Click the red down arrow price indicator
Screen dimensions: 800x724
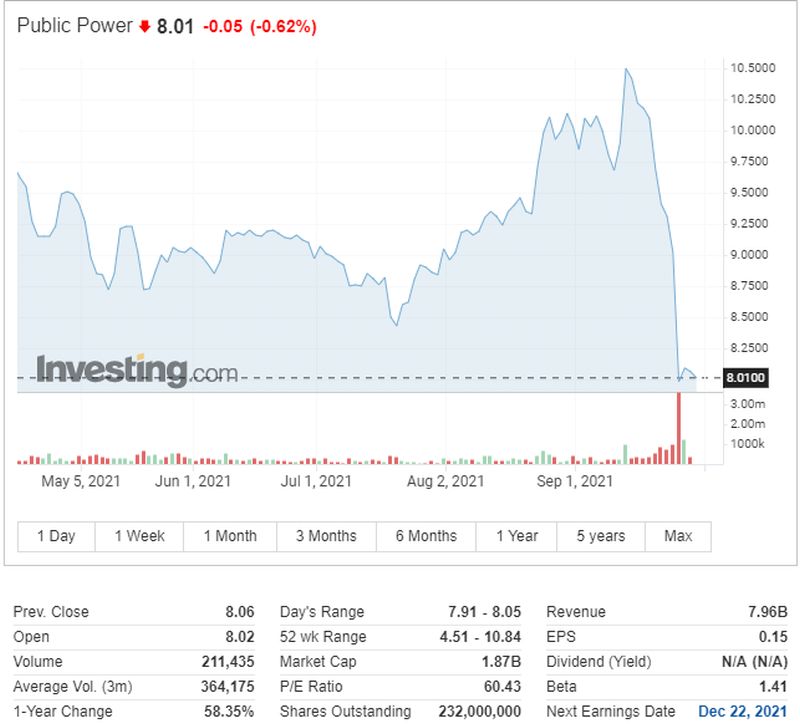(x=145, y=26)
